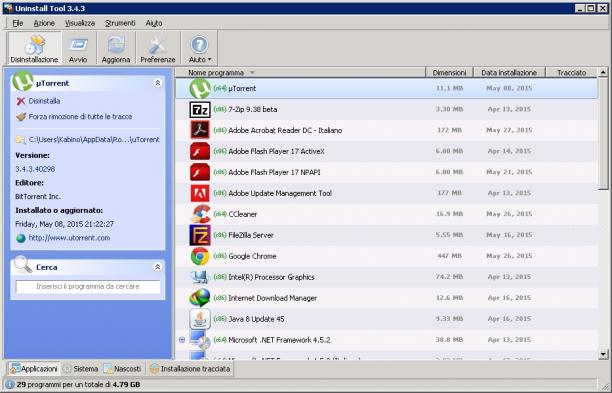Click the May 16, 2015 date for FileZilla

(x=509, y=235)
